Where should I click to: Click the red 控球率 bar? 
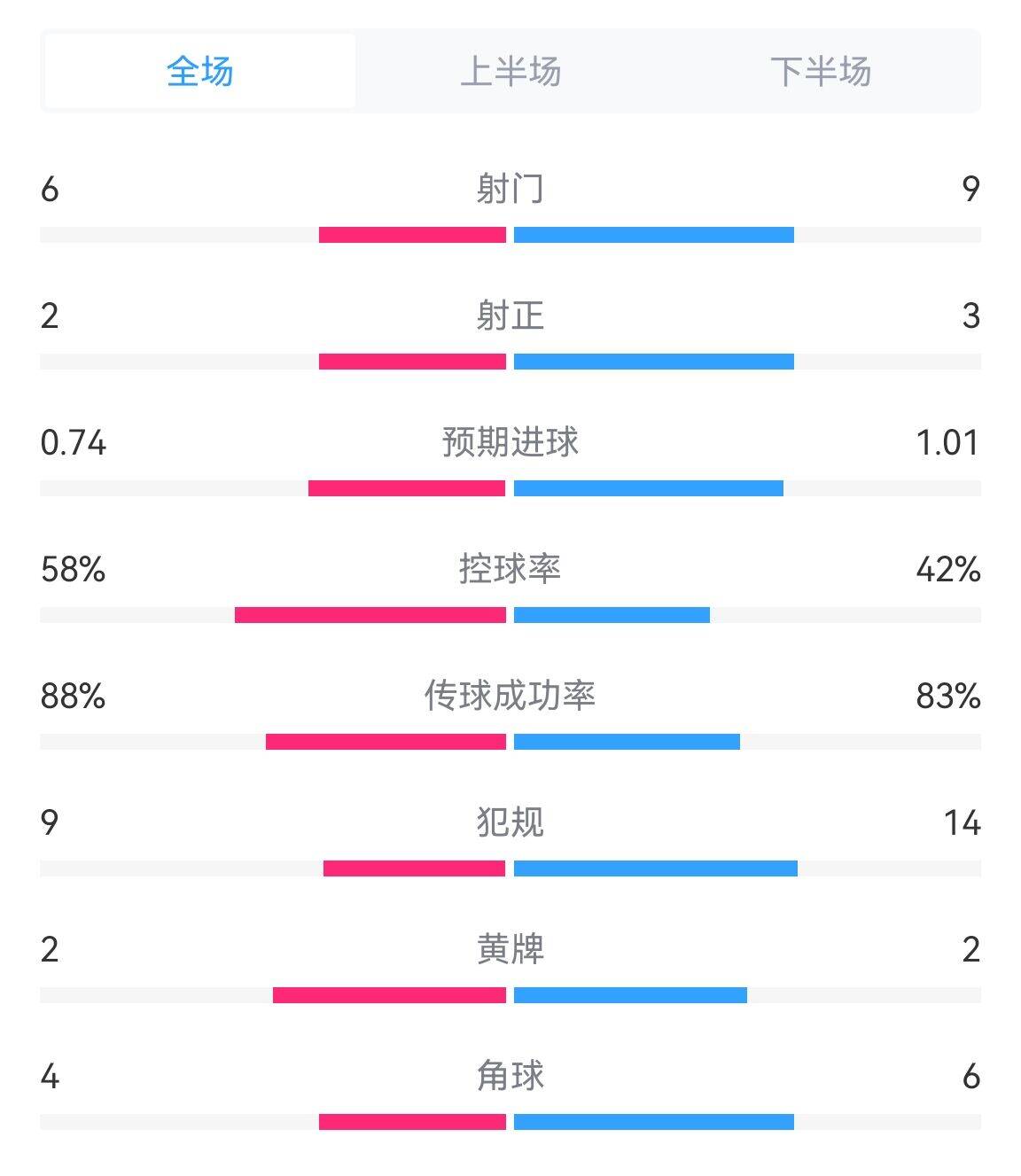coord(370,615)
